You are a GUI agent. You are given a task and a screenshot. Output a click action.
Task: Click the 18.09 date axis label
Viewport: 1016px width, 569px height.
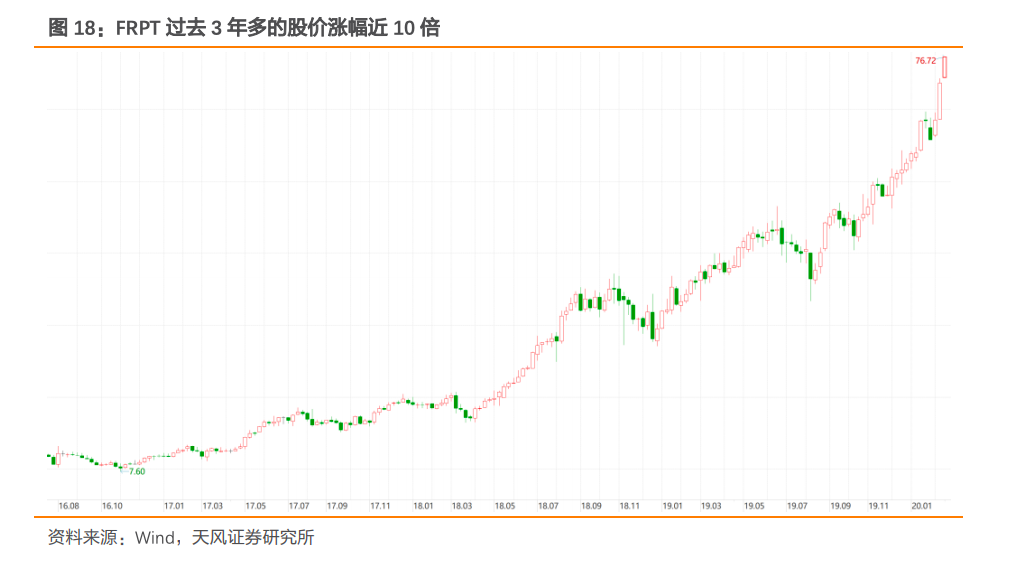coord(591,505)
